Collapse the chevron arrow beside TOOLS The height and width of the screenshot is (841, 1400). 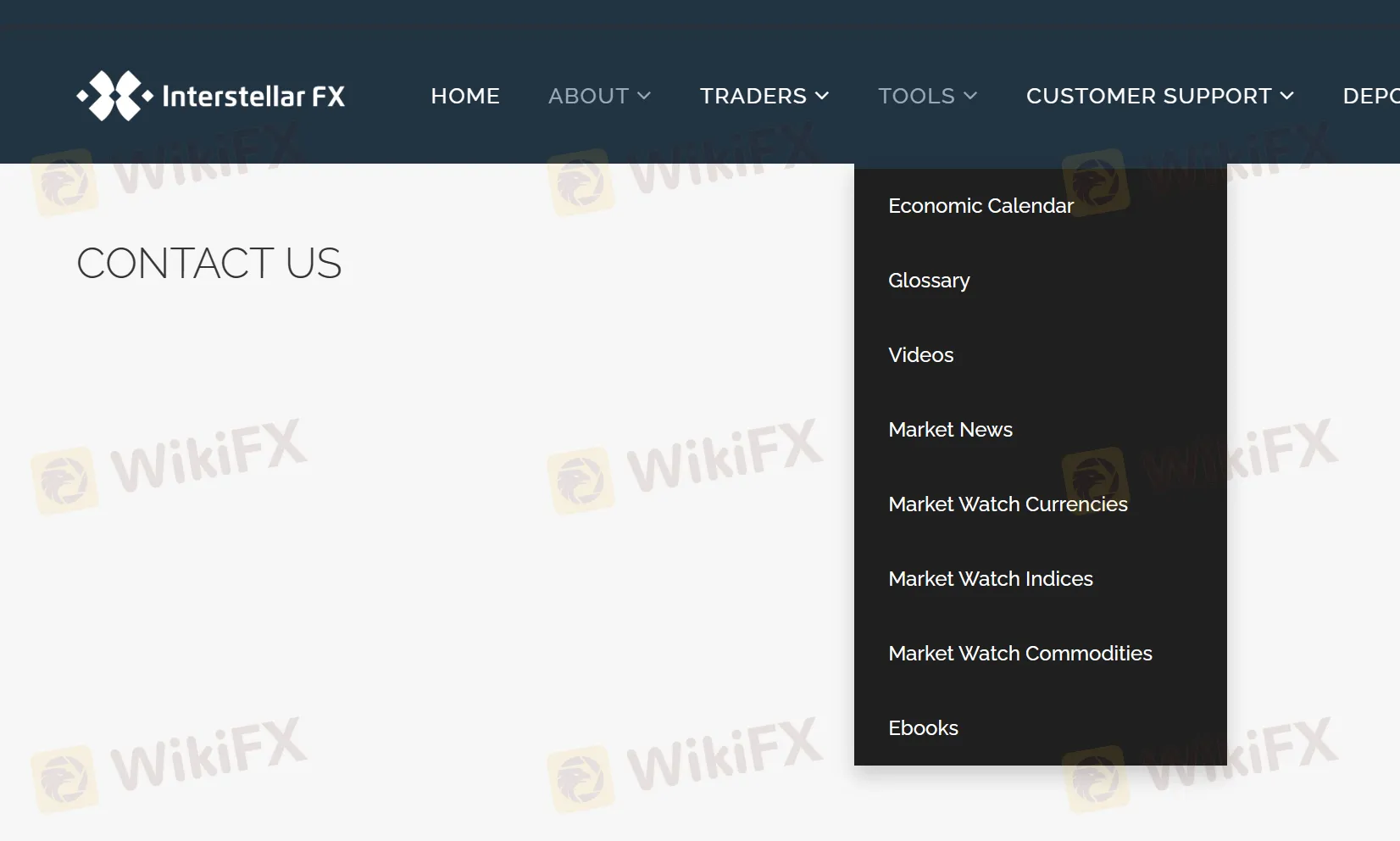pyautogui.click(x=971, y=96)
